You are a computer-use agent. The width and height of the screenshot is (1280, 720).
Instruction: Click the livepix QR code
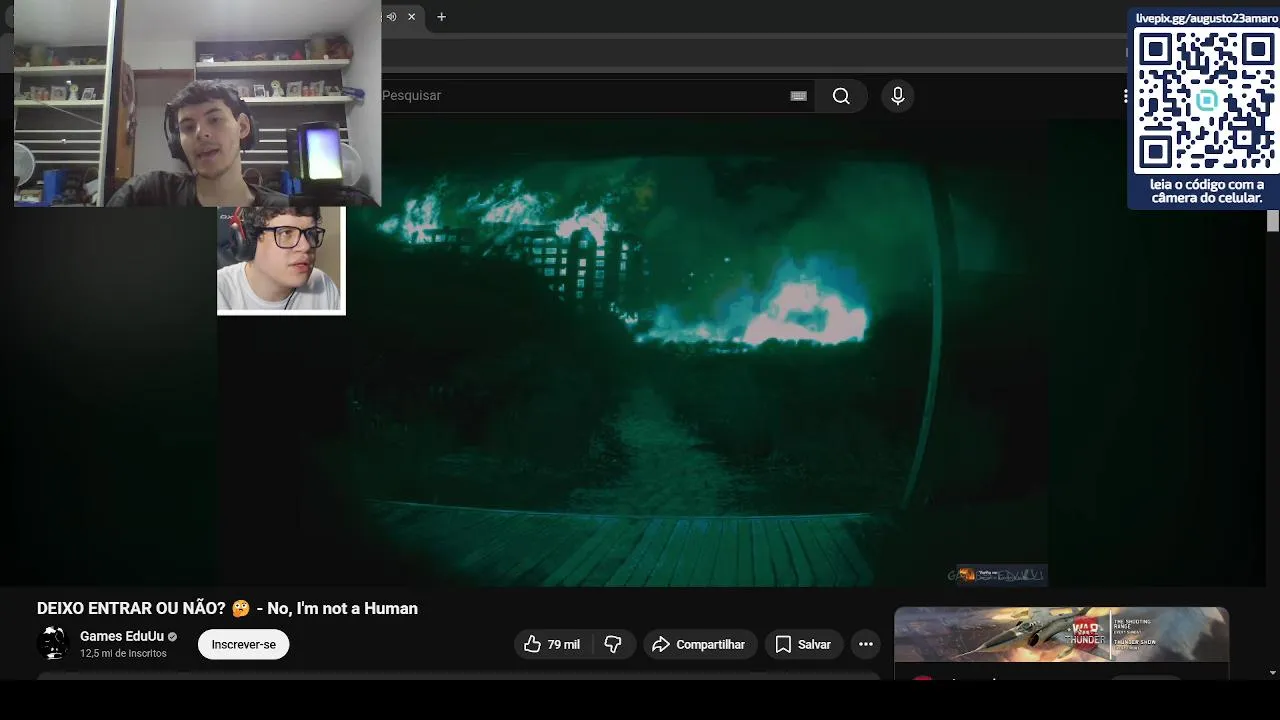pos(1205,100)
